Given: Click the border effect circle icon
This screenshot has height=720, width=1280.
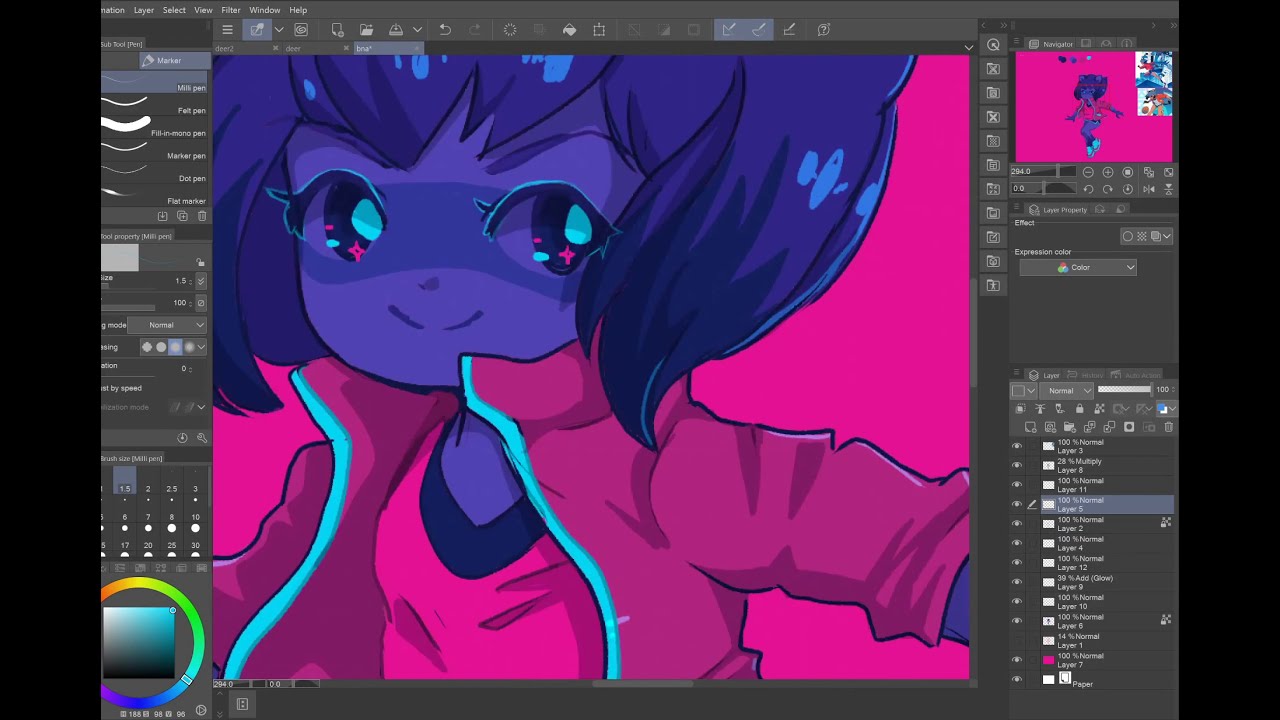Looking at the screenshot, I should point(1128,236).
